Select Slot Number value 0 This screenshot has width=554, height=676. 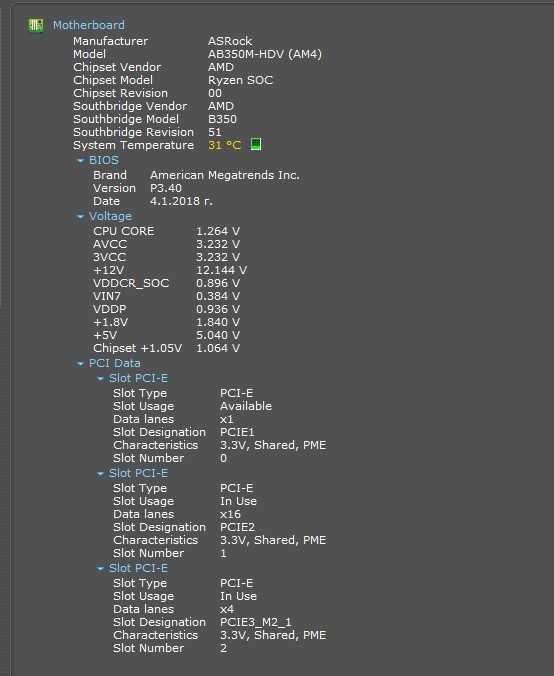click(223, 458)
